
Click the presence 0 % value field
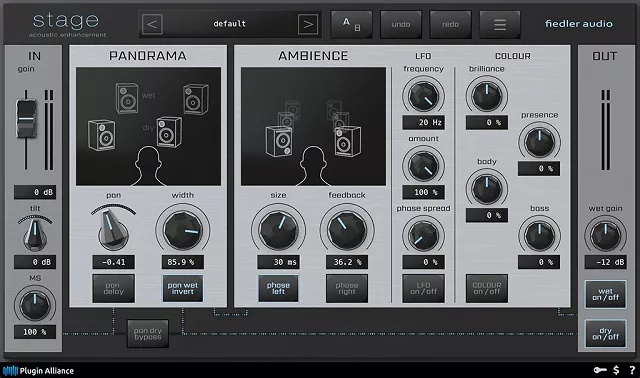pos(539,168)
